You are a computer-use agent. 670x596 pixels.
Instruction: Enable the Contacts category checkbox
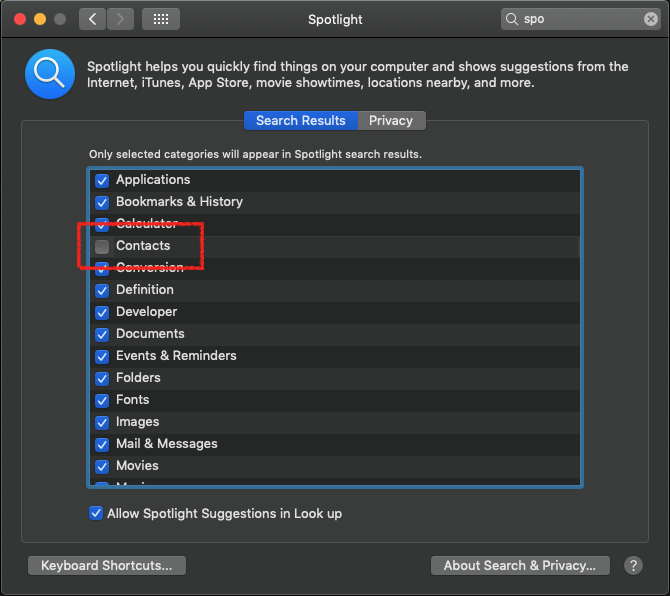[x=102, y=246]
